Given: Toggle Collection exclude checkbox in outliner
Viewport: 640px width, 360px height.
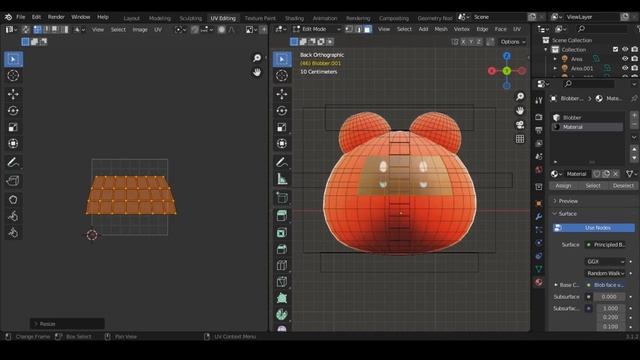Looking at the screenshot, I should (616, 49).
